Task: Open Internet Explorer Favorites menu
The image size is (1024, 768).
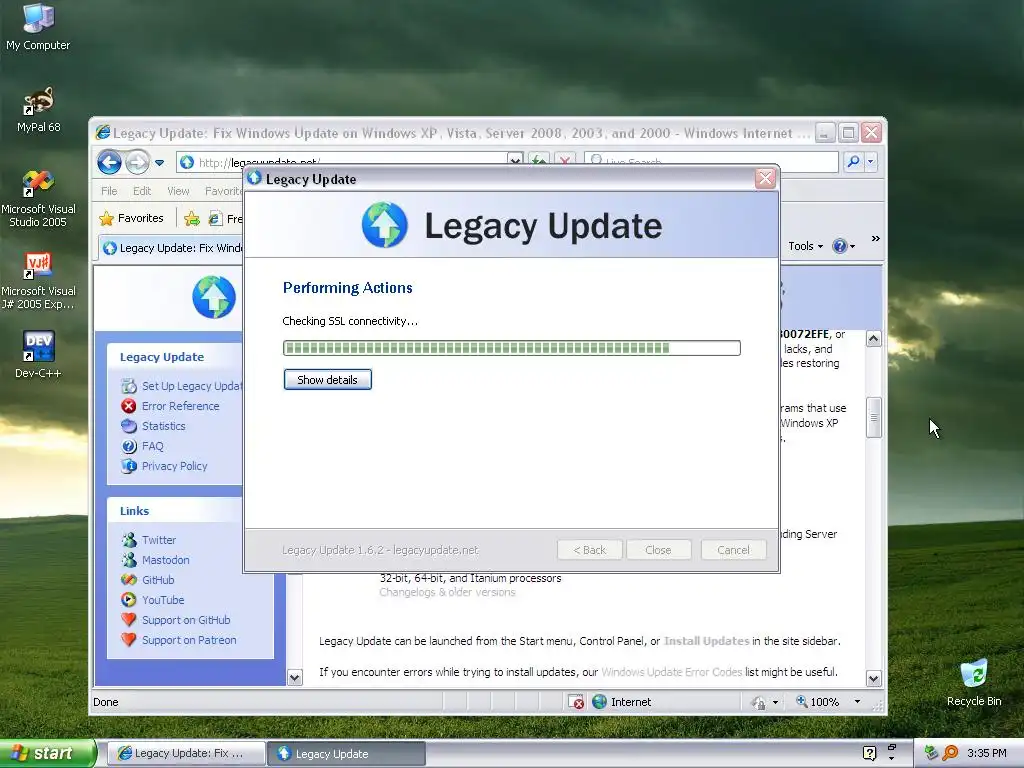Action: (223, 191)
